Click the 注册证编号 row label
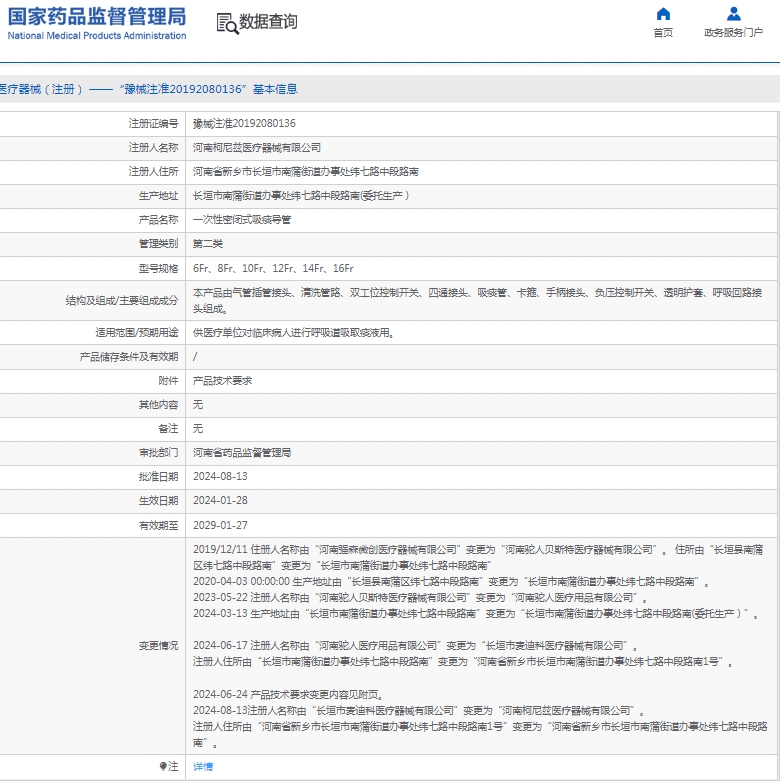The width and height of the screenshot is (780, 784). (154, 123)
